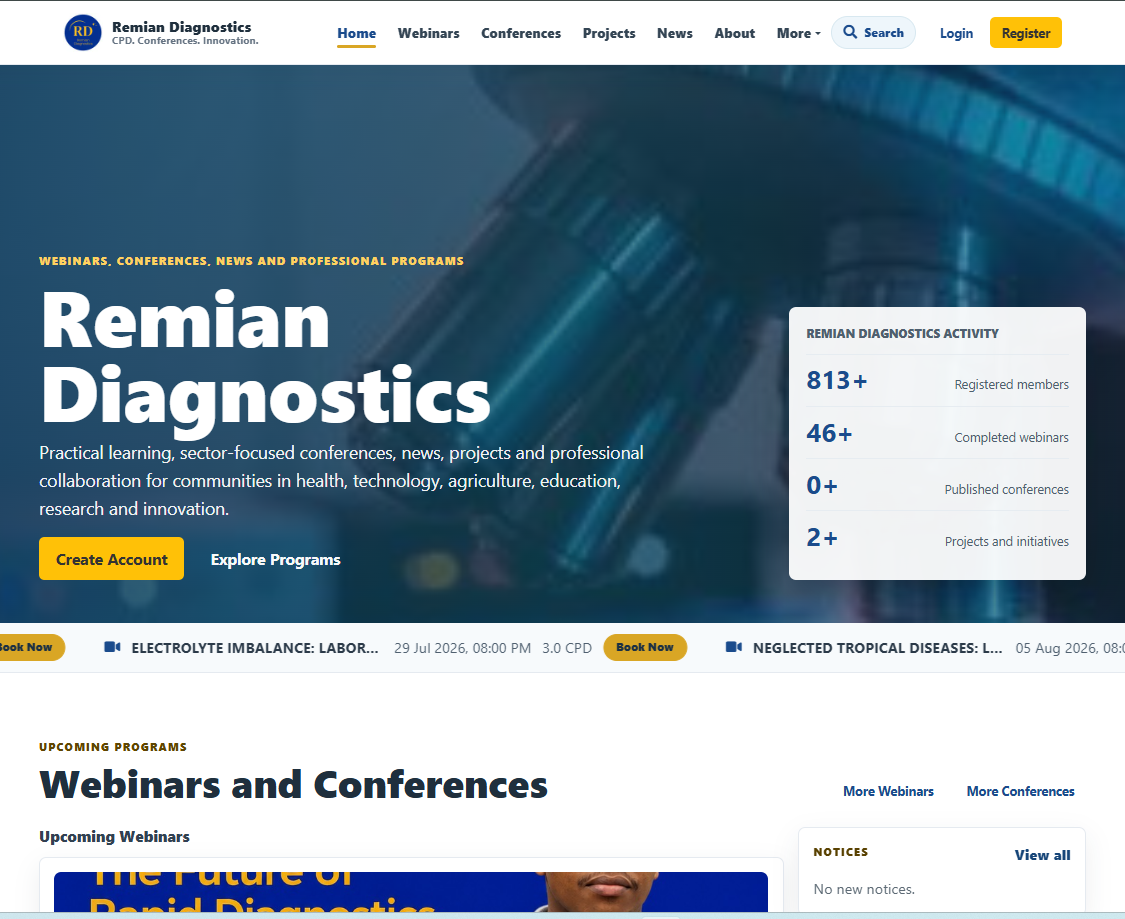Click the REMIAN DIAGNOSTICS ACTIVITY card title
Screen dimensions: 1125x919
click(903, 334)
